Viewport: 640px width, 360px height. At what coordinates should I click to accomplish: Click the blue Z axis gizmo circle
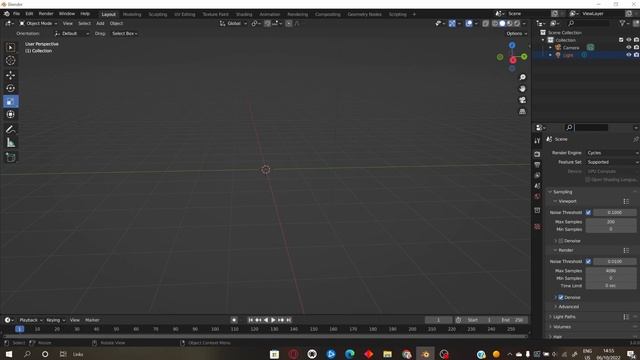click(512, 45)
